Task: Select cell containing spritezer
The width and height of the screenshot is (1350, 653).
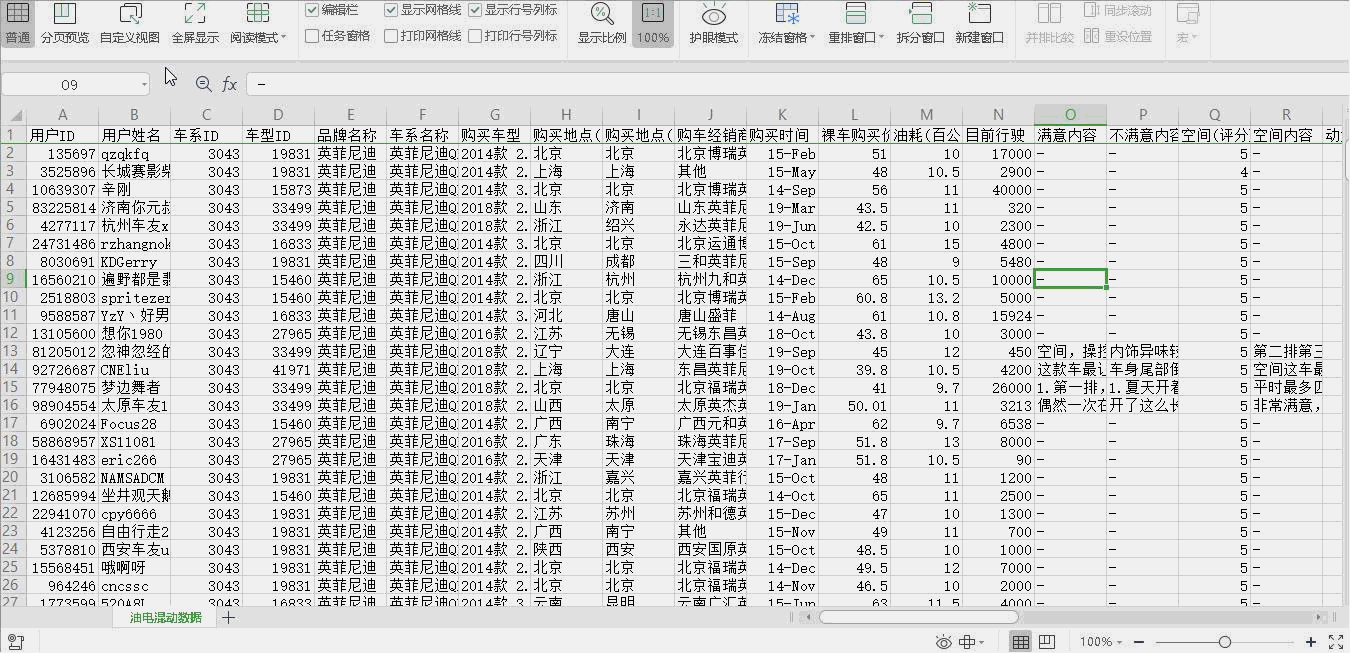Action: point(134,297)
